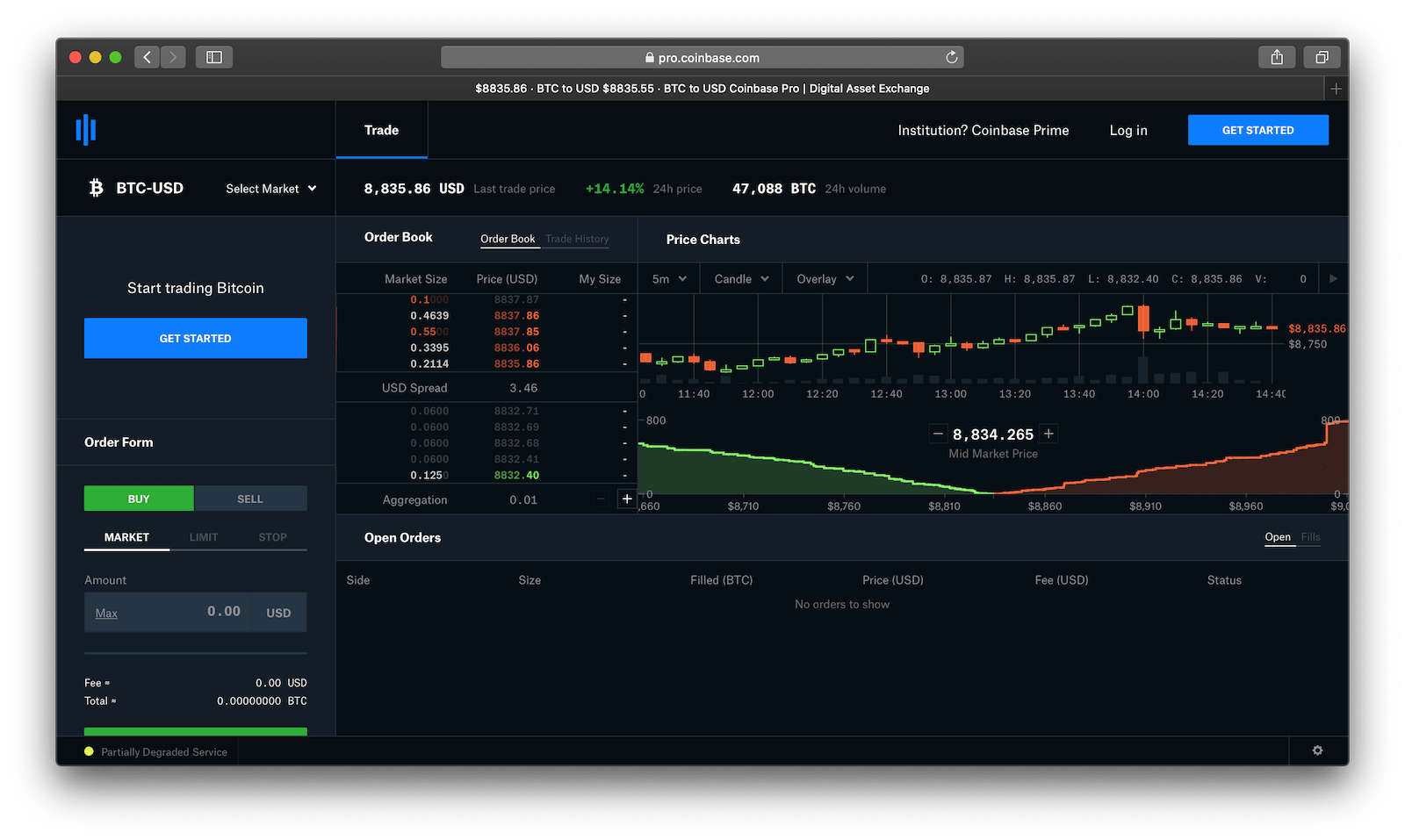The height and width of the screenshot is (840, 1405).
Task: Open the Select Market dropdown
Action: (270, 189)
